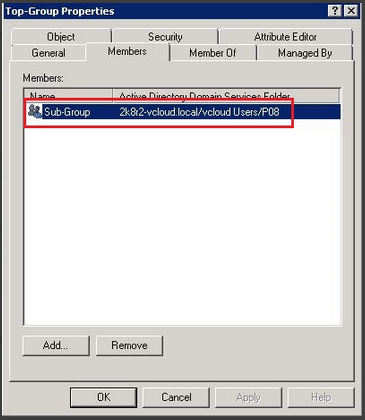This screenshot has height=420, width=365.
Task: Select the Members tab
Action: click(x=127, y=51)
